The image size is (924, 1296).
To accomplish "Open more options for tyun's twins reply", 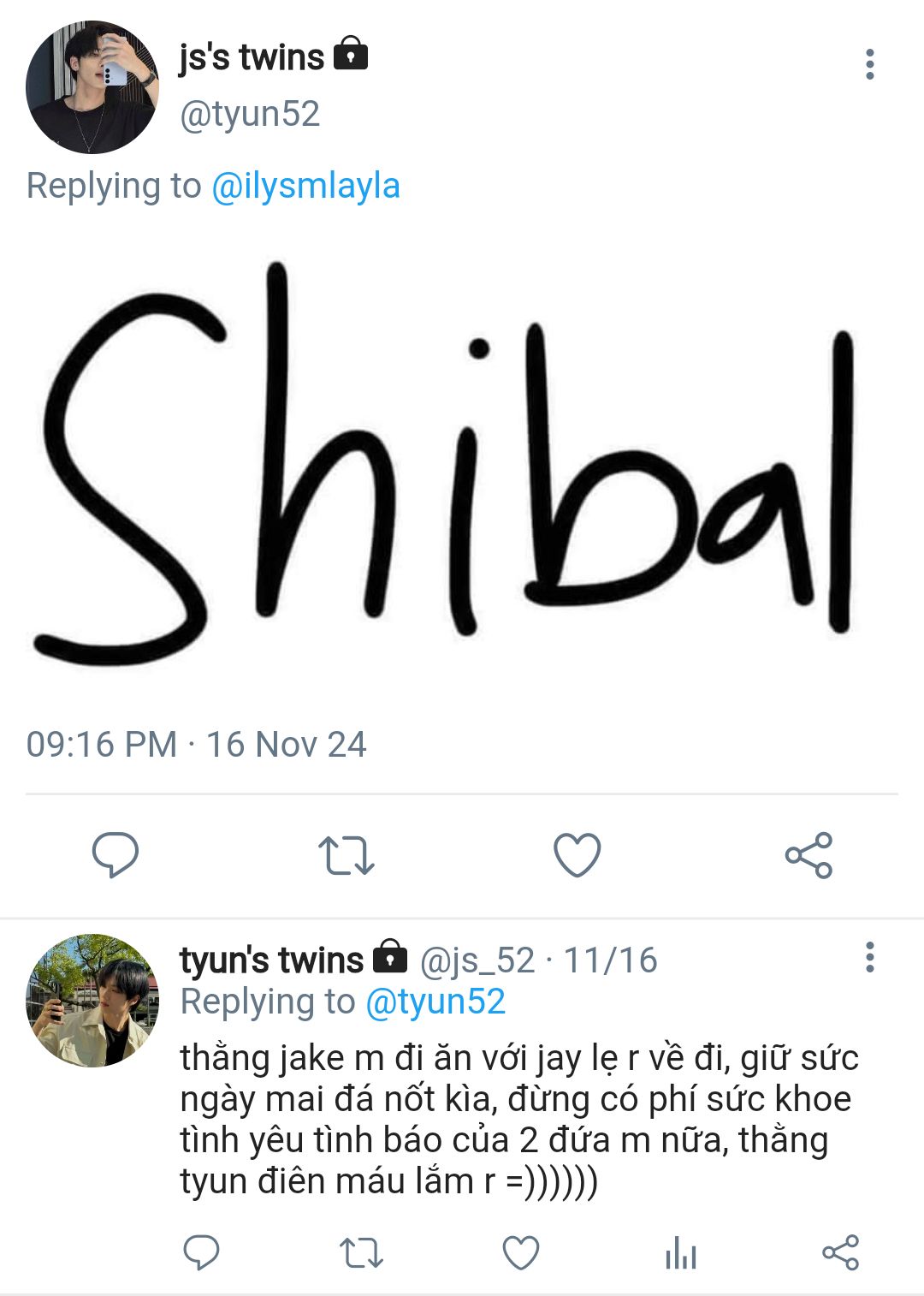I will pos(870,957).
